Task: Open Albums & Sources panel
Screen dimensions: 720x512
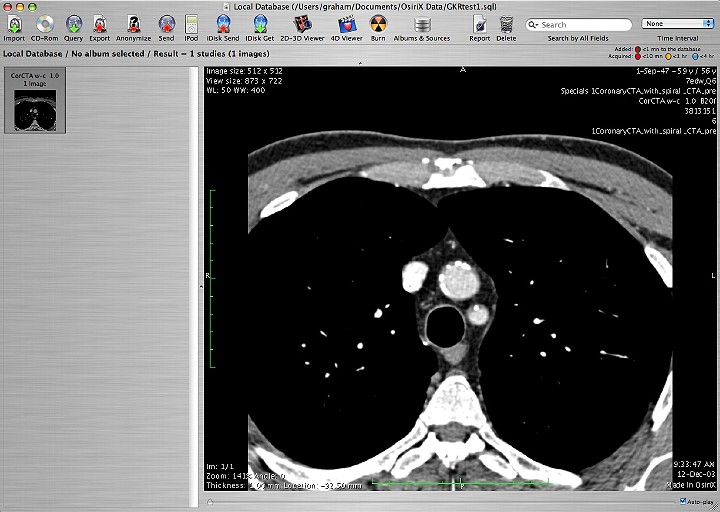Action: (x=422, y=24)
